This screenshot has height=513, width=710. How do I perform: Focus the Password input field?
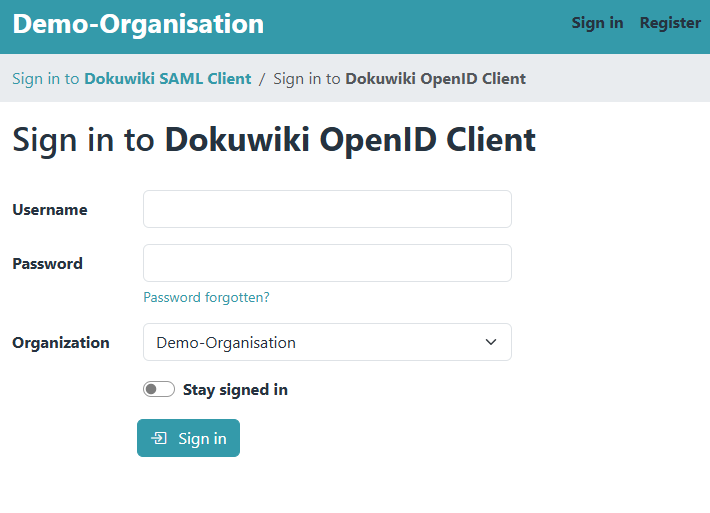point(327,263)
